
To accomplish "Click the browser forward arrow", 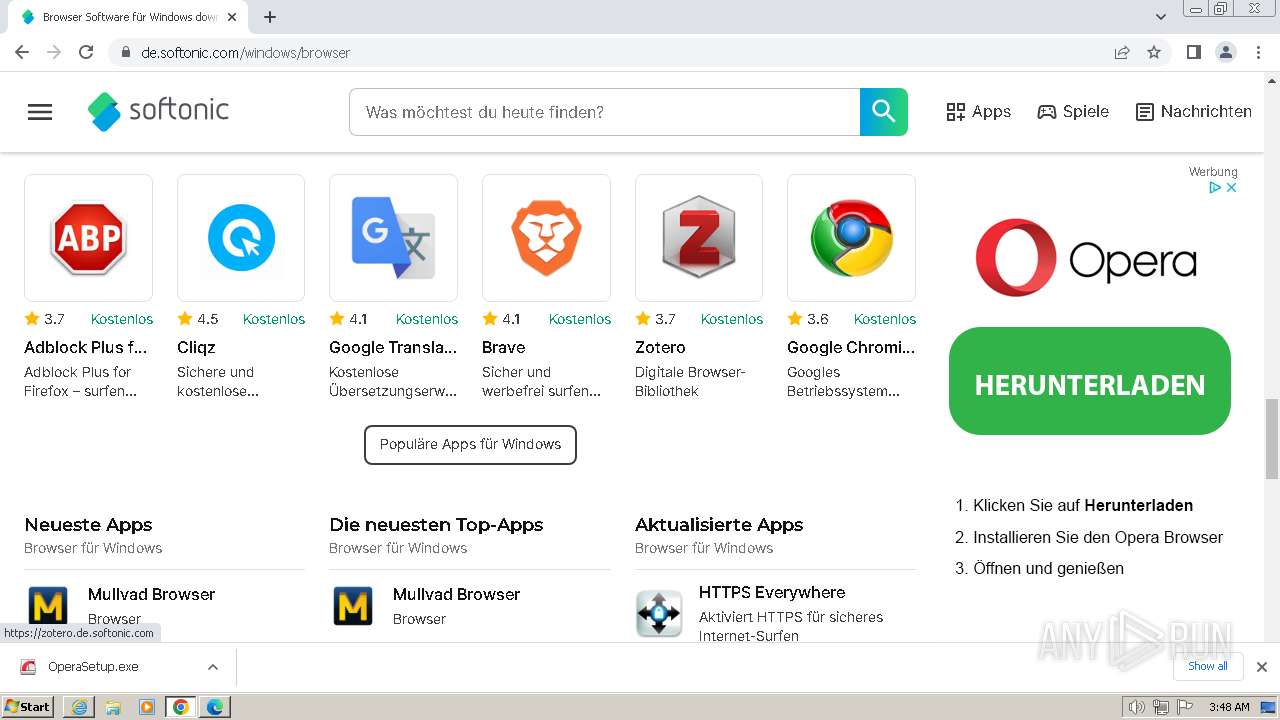I will pos(54,52).
